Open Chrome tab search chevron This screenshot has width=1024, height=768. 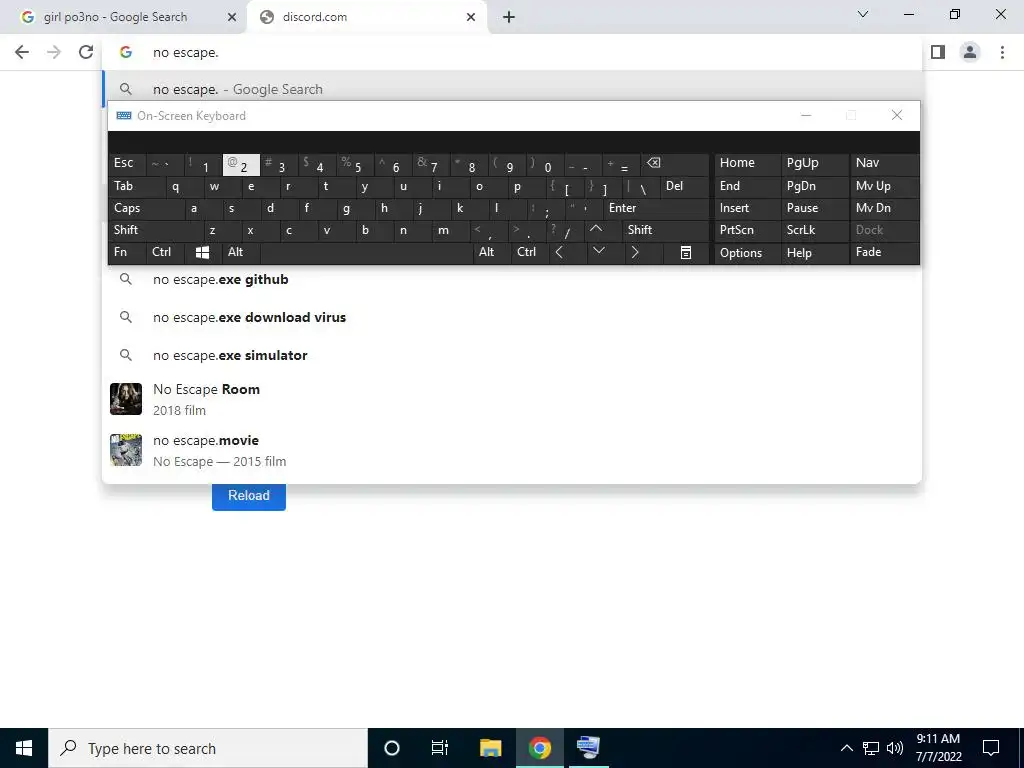tap(863, 14)
